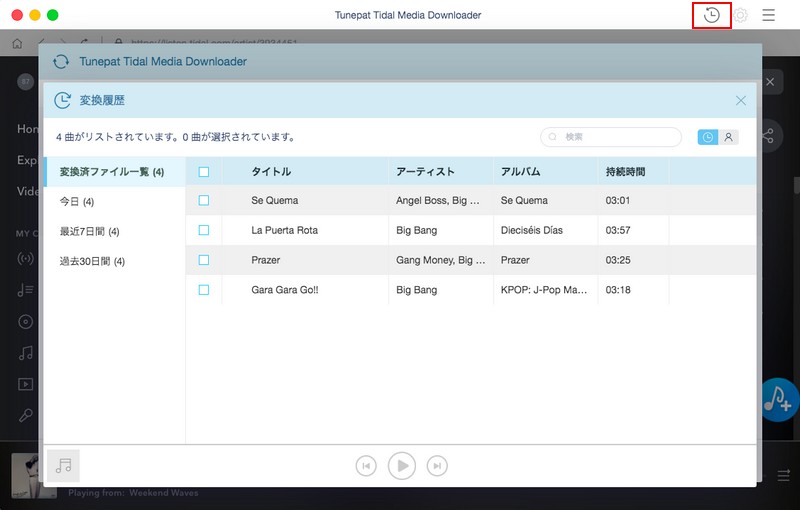Viewport: 800px width, 510px height.
Task: Sort by アルバム column header
Action: (x=520, y=172)
